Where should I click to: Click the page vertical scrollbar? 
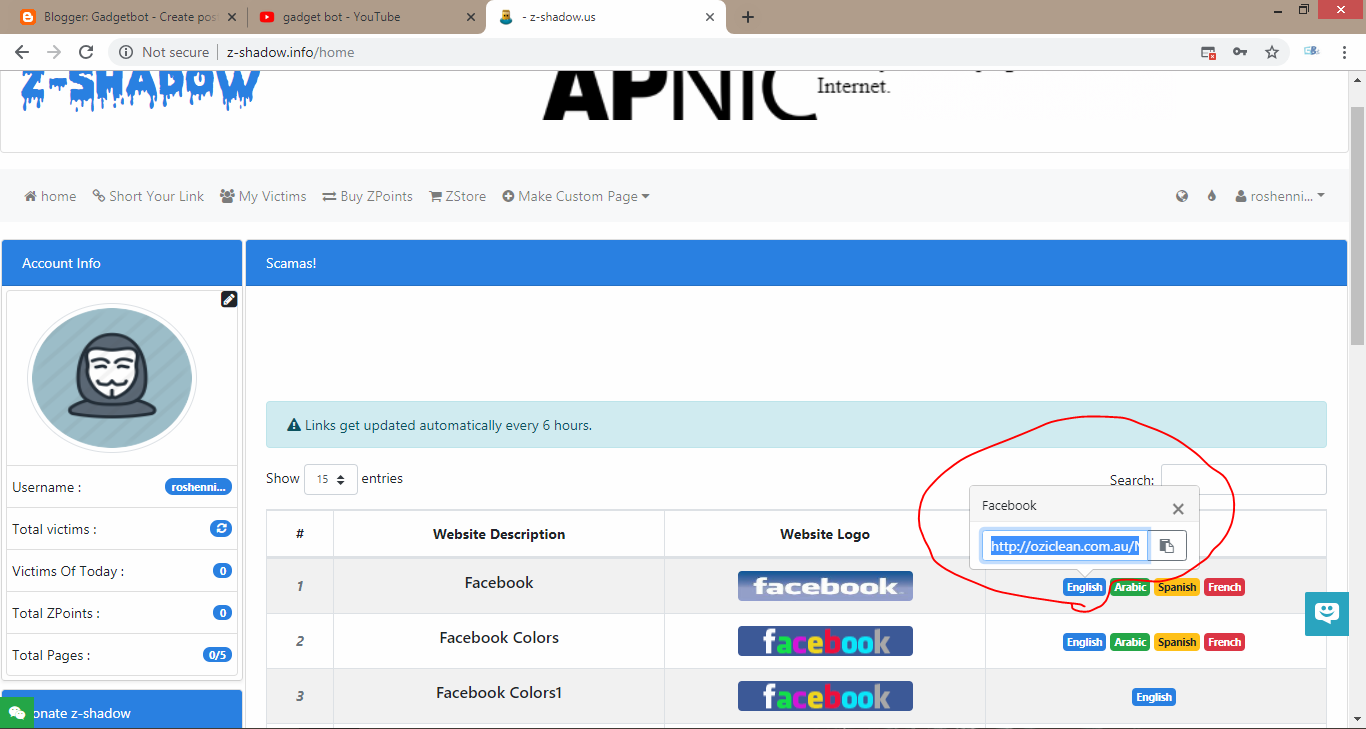pos(1357,225)
